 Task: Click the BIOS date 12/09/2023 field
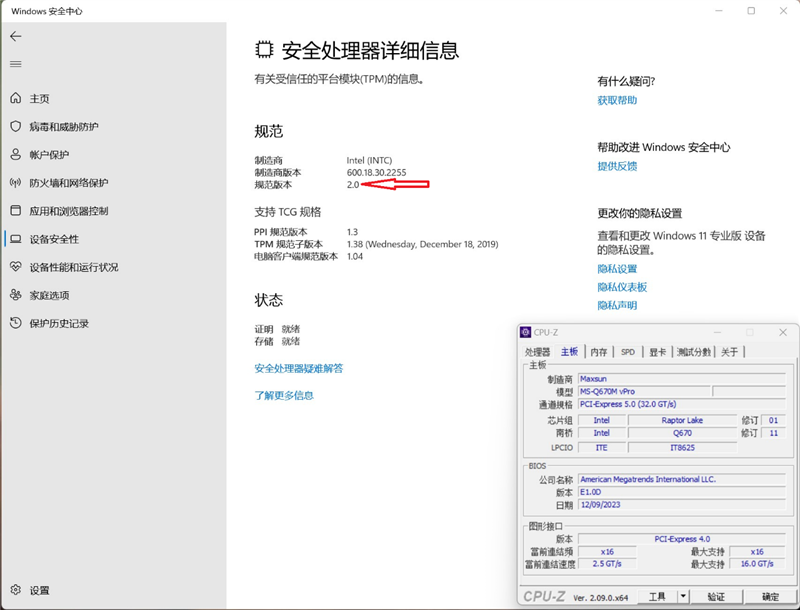[682, 504]
